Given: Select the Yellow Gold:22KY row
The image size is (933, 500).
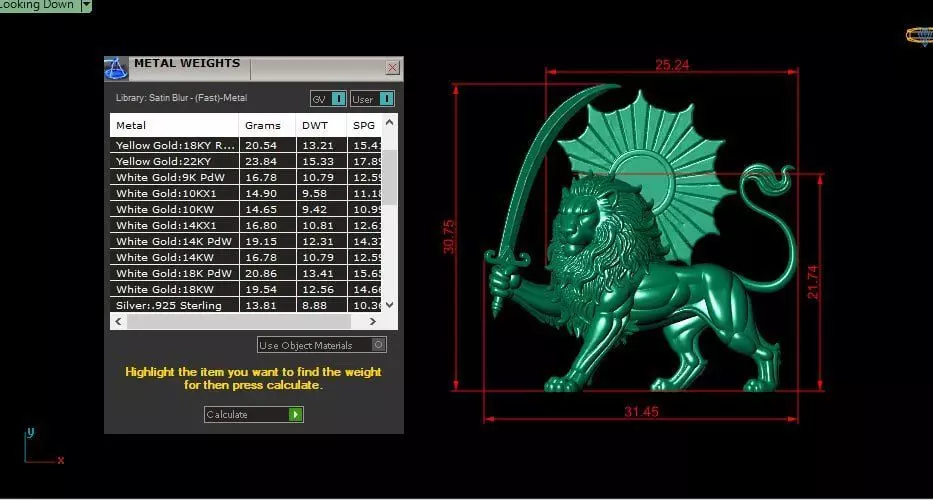Looking at the screenshot, I should coord(246,161).
